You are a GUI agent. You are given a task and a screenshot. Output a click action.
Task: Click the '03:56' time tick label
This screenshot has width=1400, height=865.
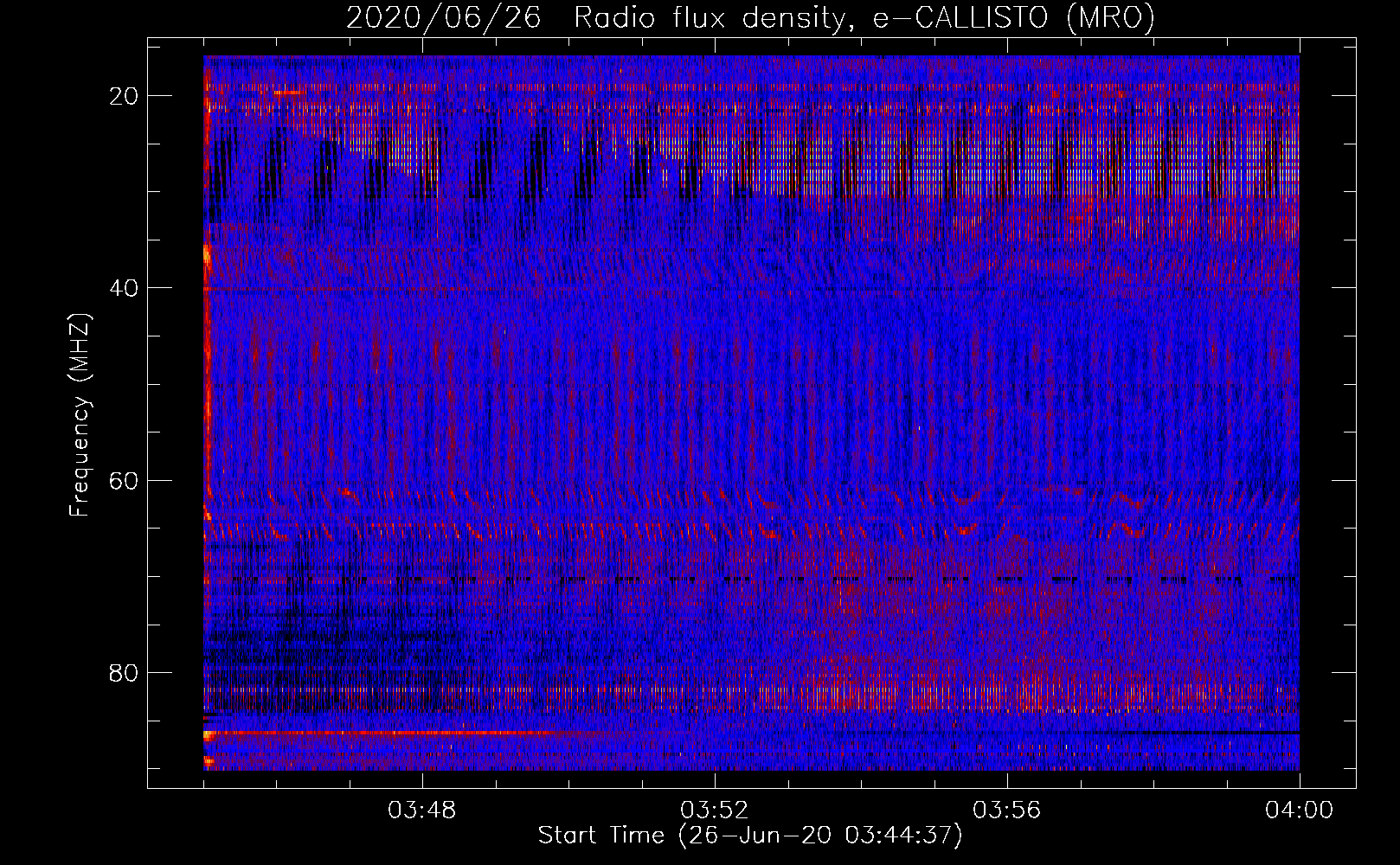click(1007, 811)
